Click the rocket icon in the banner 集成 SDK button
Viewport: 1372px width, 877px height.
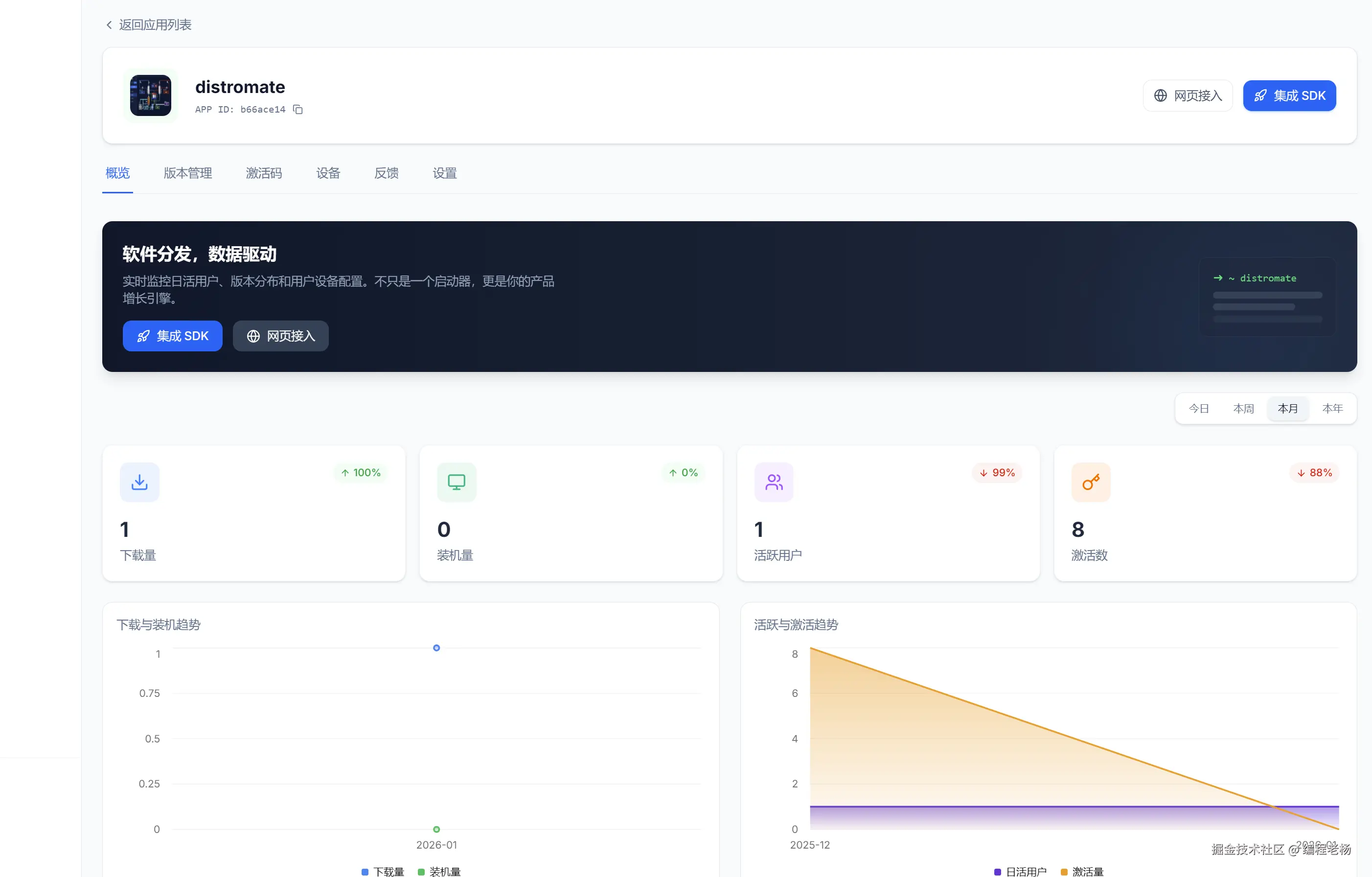click(143, 336)
